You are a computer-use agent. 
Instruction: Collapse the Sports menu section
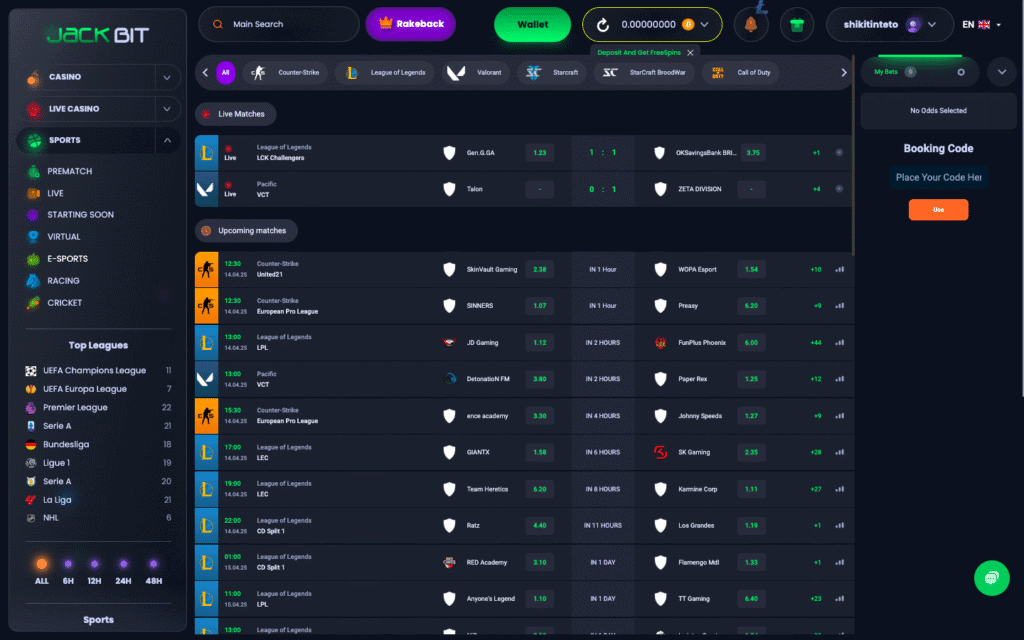(x=167, y=140)
